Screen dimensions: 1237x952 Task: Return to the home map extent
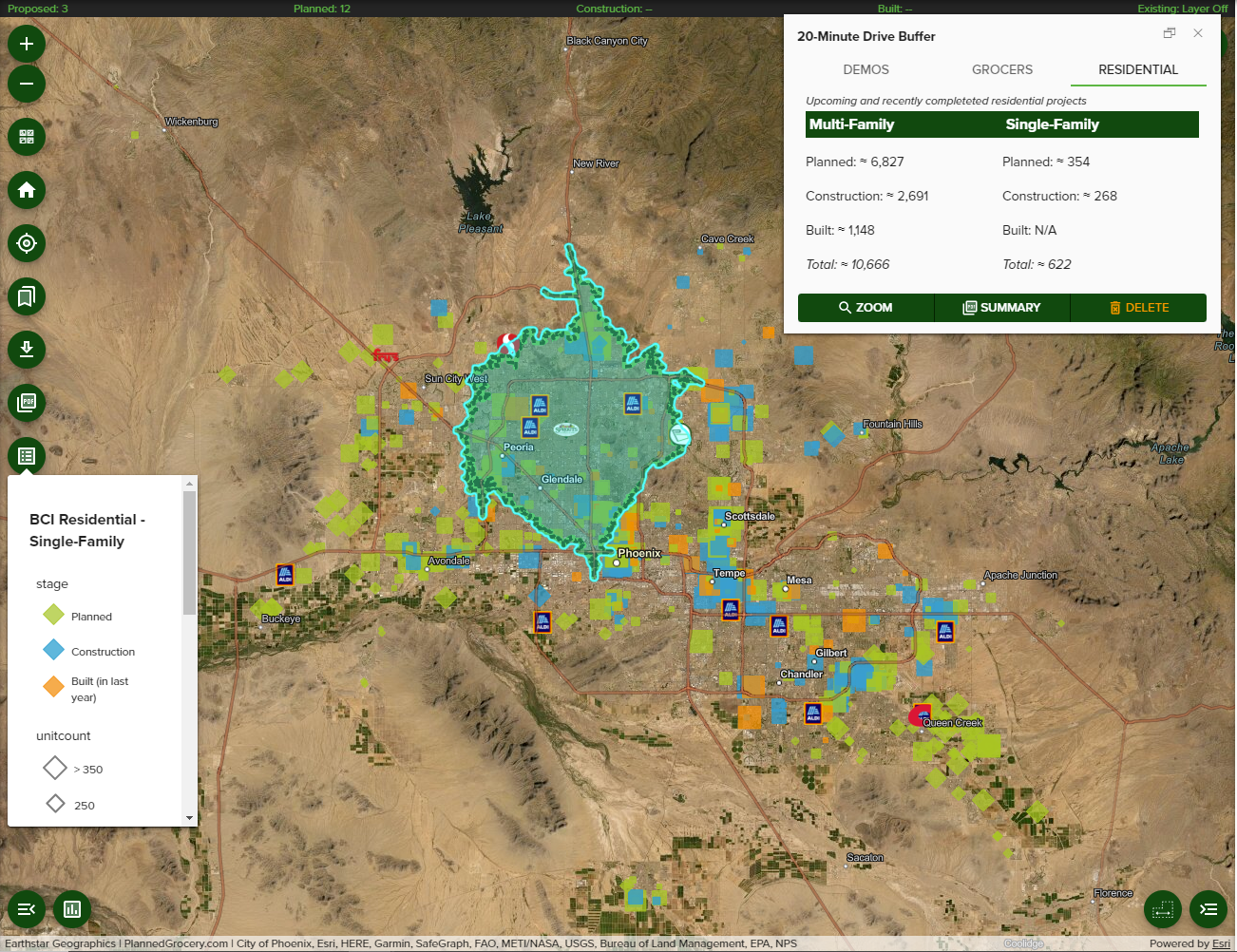tap(27, 190)
